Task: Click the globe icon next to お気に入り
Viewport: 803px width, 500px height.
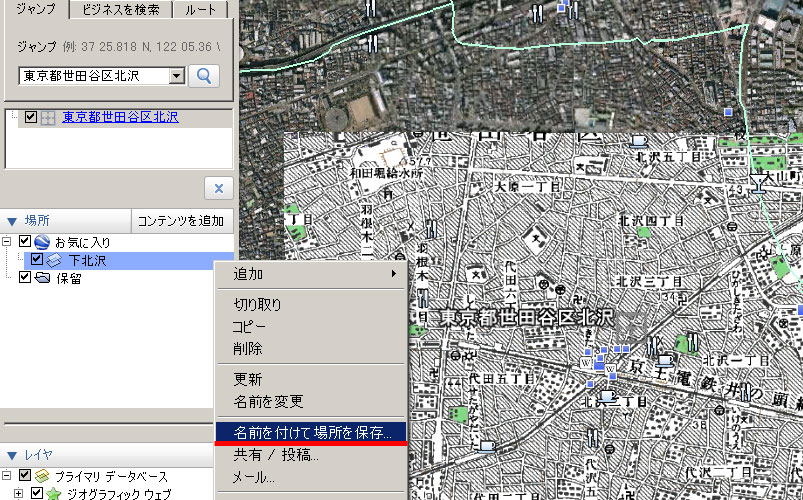Action: (42, 242)
